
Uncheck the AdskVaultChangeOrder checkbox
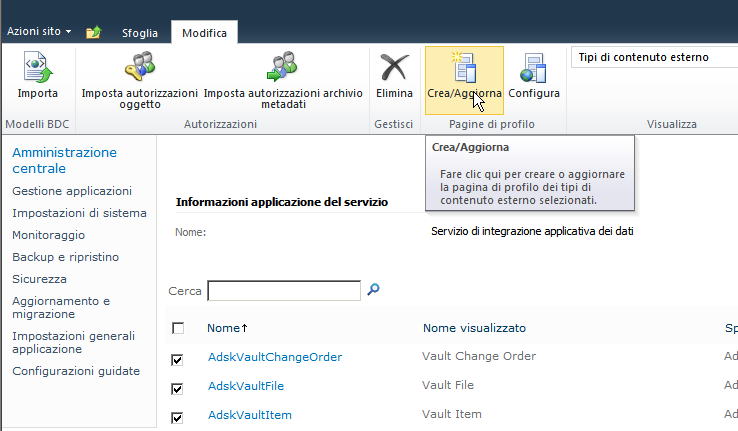178,358
